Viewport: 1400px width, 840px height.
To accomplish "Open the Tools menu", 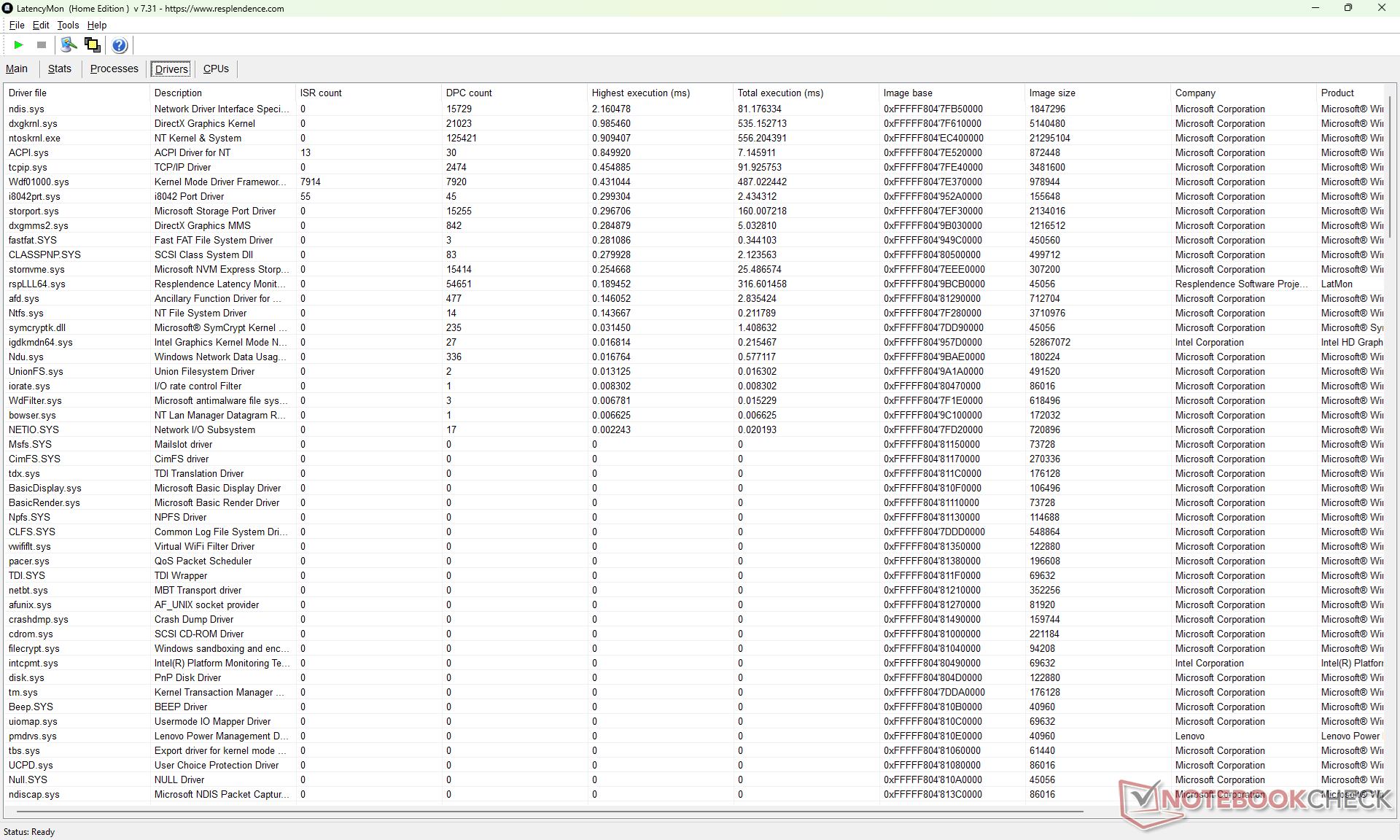I will (68, 25).
